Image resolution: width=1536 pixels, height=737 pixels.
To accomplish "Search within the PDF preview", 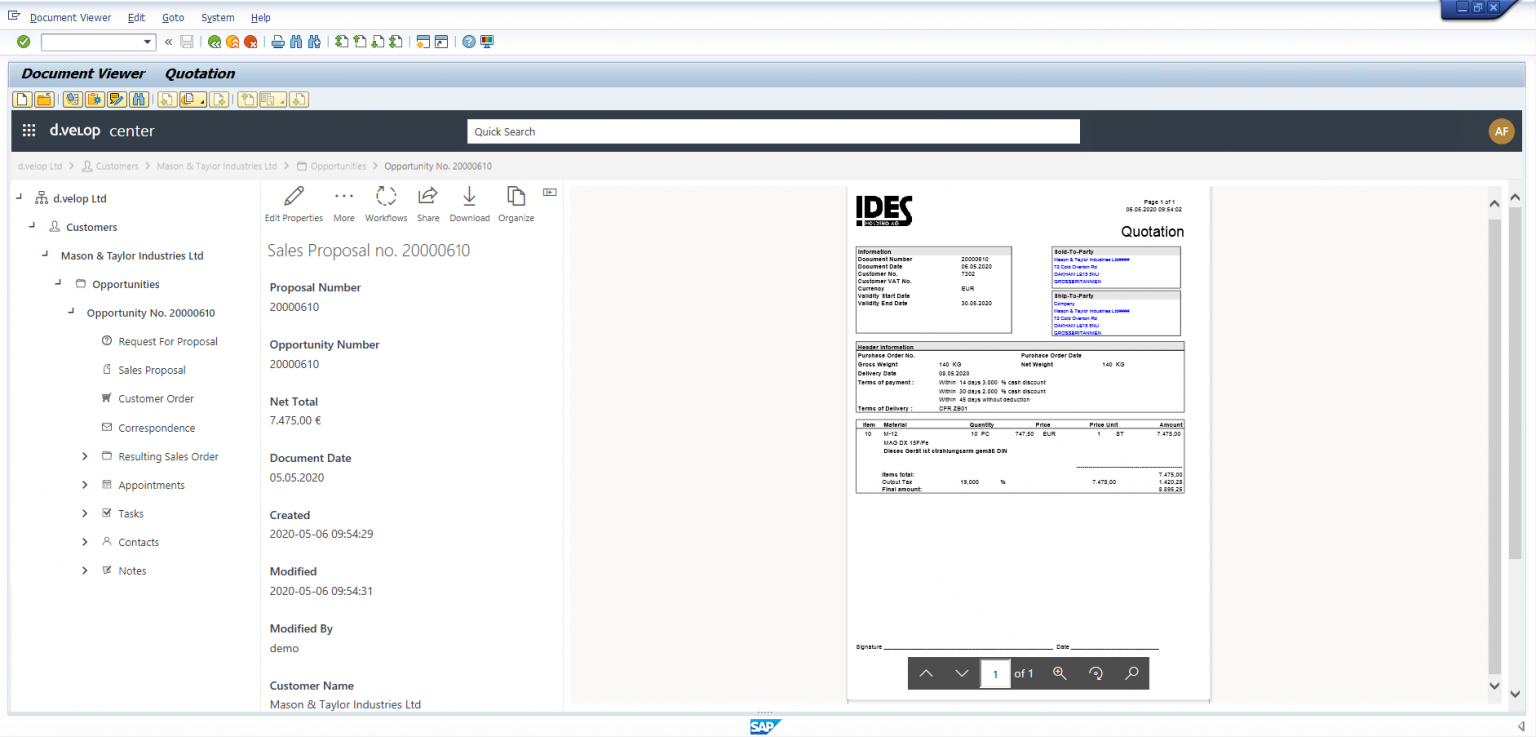I will tap(1132, 673).
